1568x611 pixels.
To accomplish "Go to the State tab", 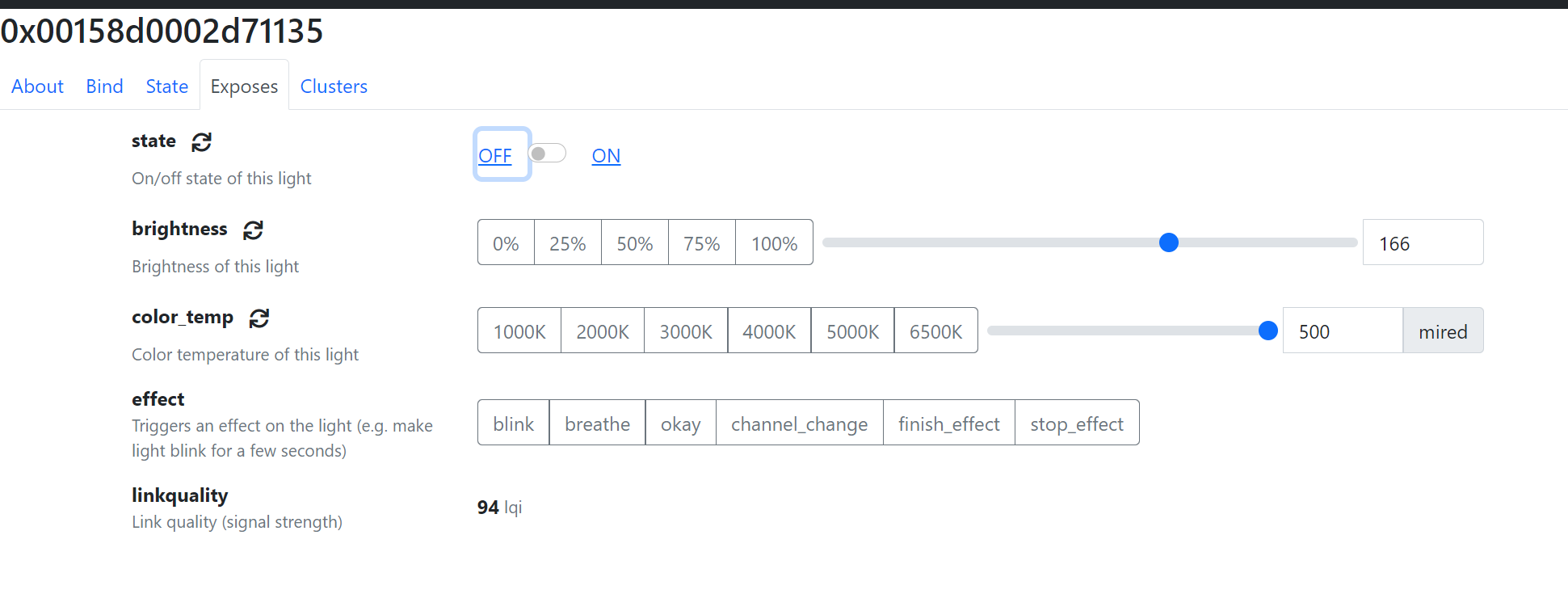I will tap(166, 86).
